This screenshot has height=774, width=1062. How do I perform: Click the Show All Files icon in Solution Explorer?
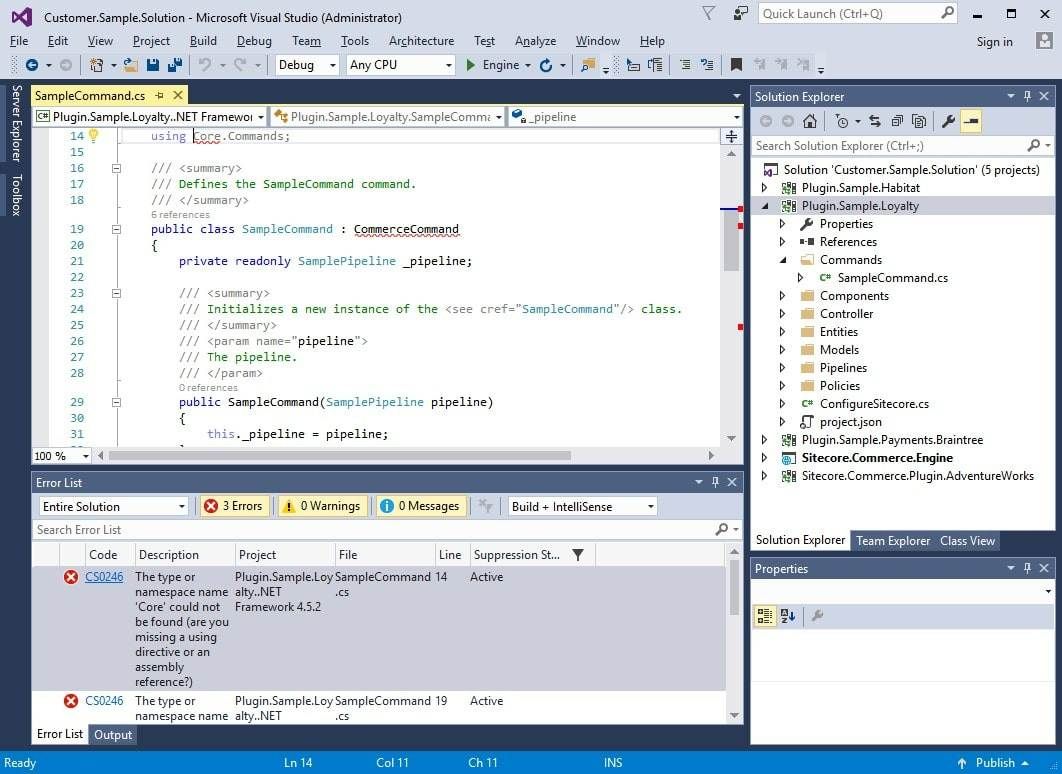point(919,121)
